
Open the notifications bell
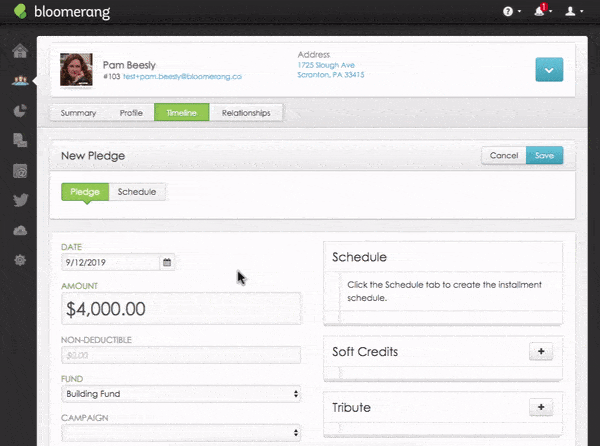pyautogui.click(x=543, y=10)
